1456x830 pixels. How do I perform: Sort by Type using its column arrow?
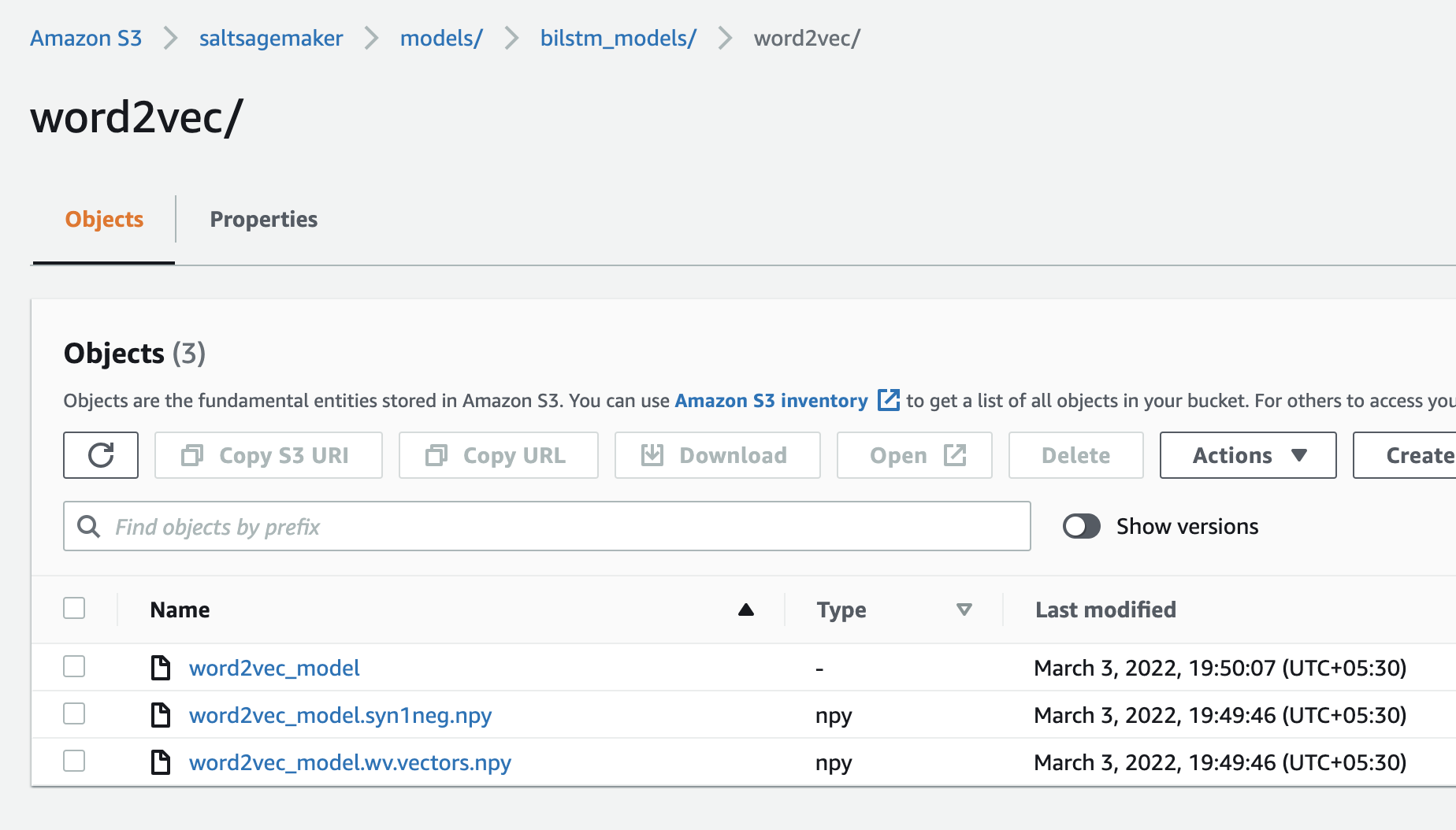[x=964, y=610]
